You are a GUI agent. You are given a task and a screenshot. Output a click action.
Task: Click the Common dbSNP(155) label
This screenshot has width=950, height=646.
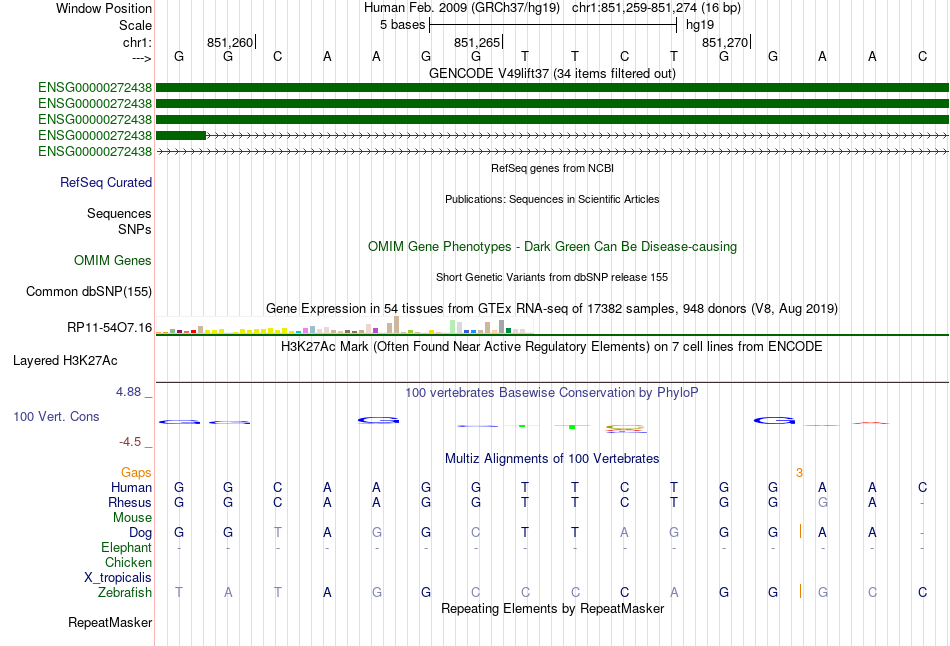(89, 291)
